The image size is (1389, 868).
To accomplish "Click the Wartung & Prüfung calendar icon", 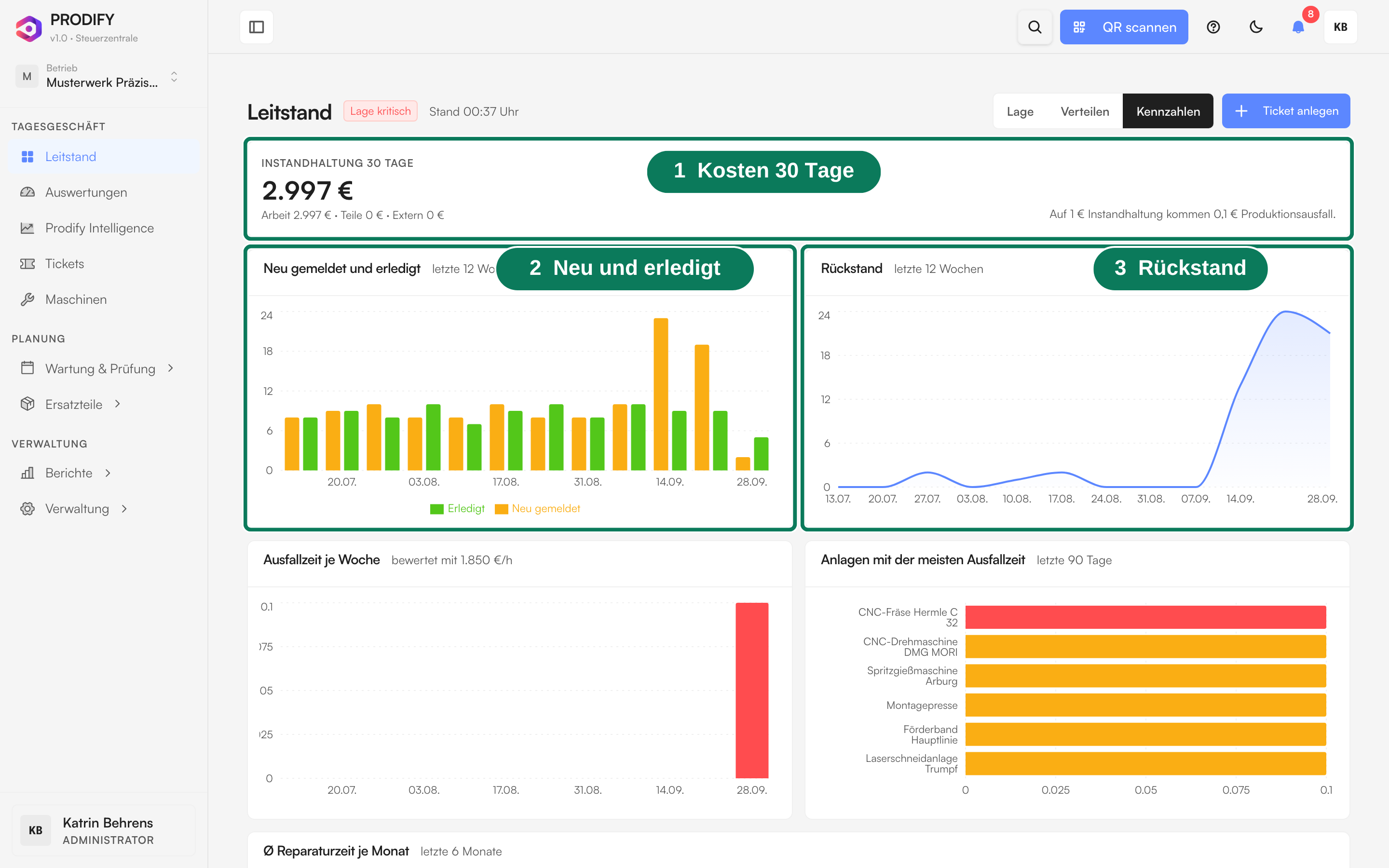I will tap(27, 368).
